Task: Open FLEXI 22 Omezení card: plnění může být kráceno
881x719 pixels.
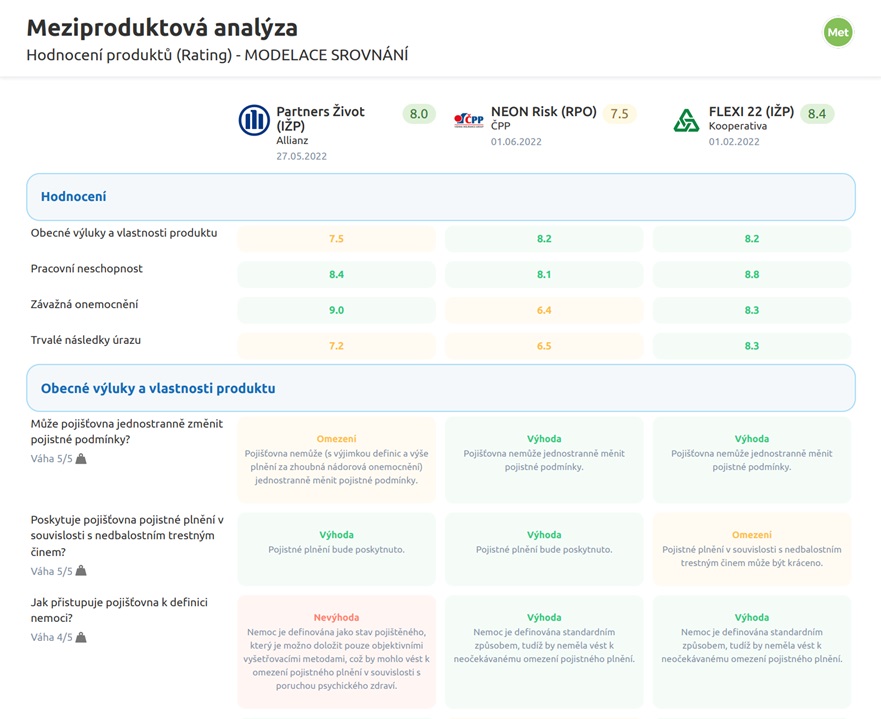Action: click(x=752, y=549)
